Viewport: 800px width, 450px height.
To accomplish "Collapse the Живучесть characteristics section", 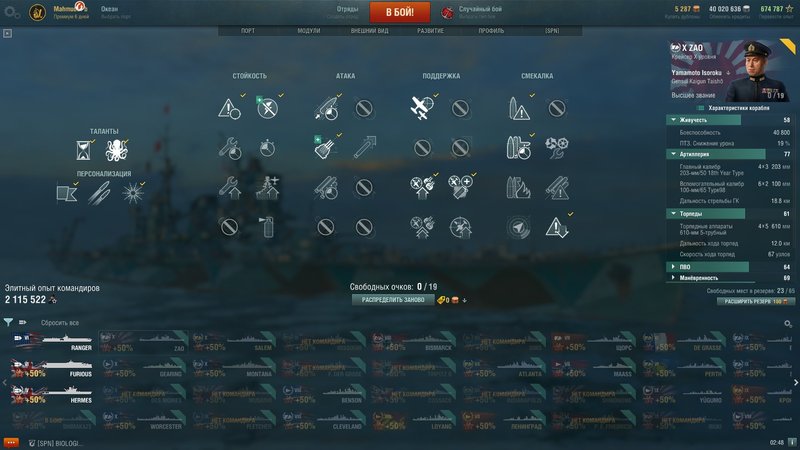I will tap(673, 120).
